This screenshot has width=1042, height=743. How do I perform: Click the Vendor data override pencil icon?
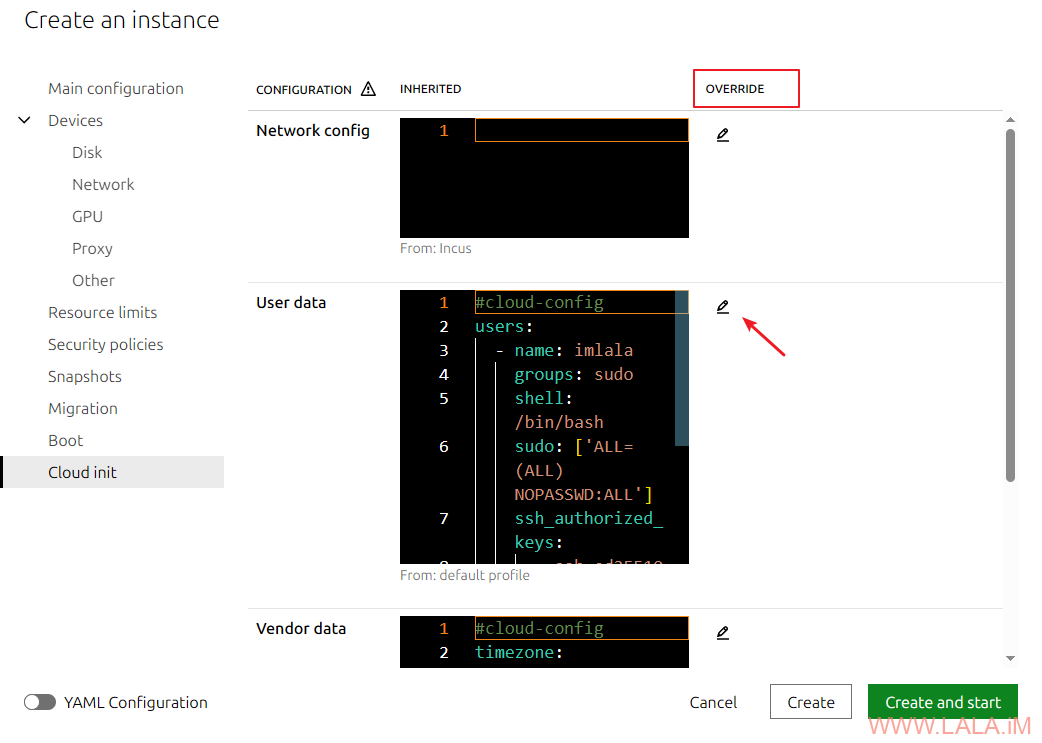[722, 633]
